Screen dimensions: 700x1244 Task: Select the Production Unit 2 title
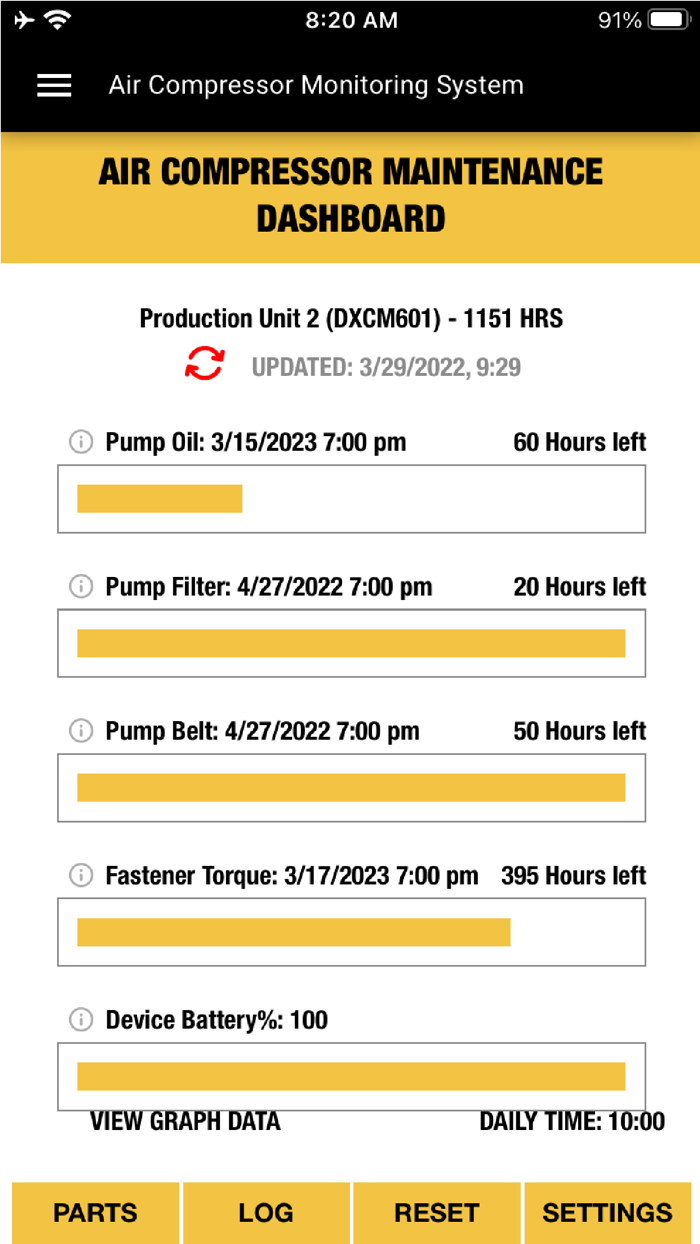click(352, 318)
